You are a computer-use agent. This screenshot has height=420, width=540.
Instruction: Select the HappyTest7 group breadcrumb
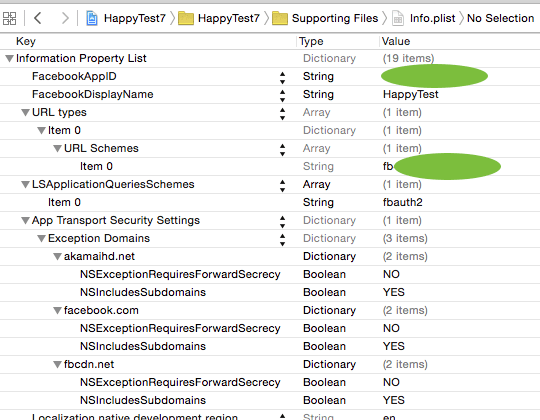pos(229,18)
